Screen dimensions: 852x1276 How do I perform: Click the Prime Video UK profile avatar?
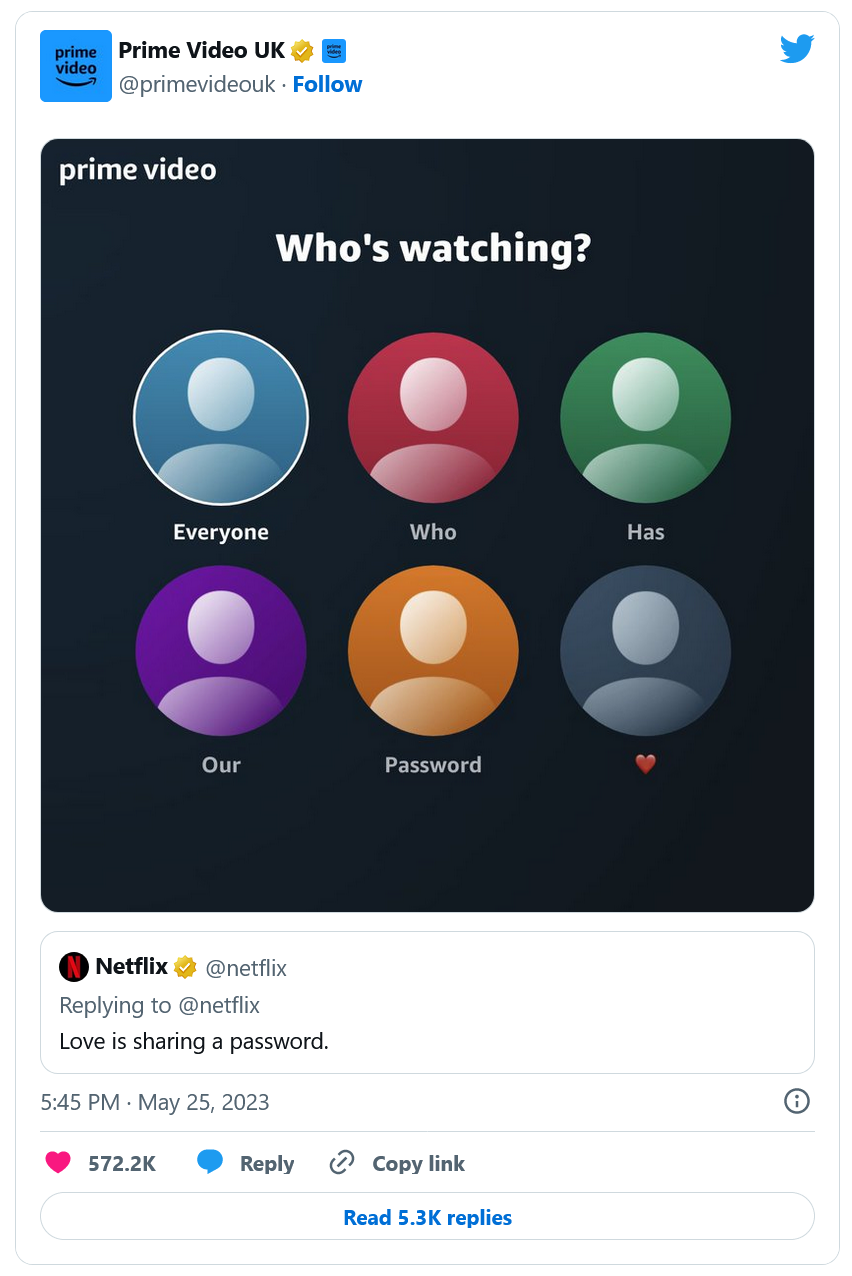[x=76, y=66]
